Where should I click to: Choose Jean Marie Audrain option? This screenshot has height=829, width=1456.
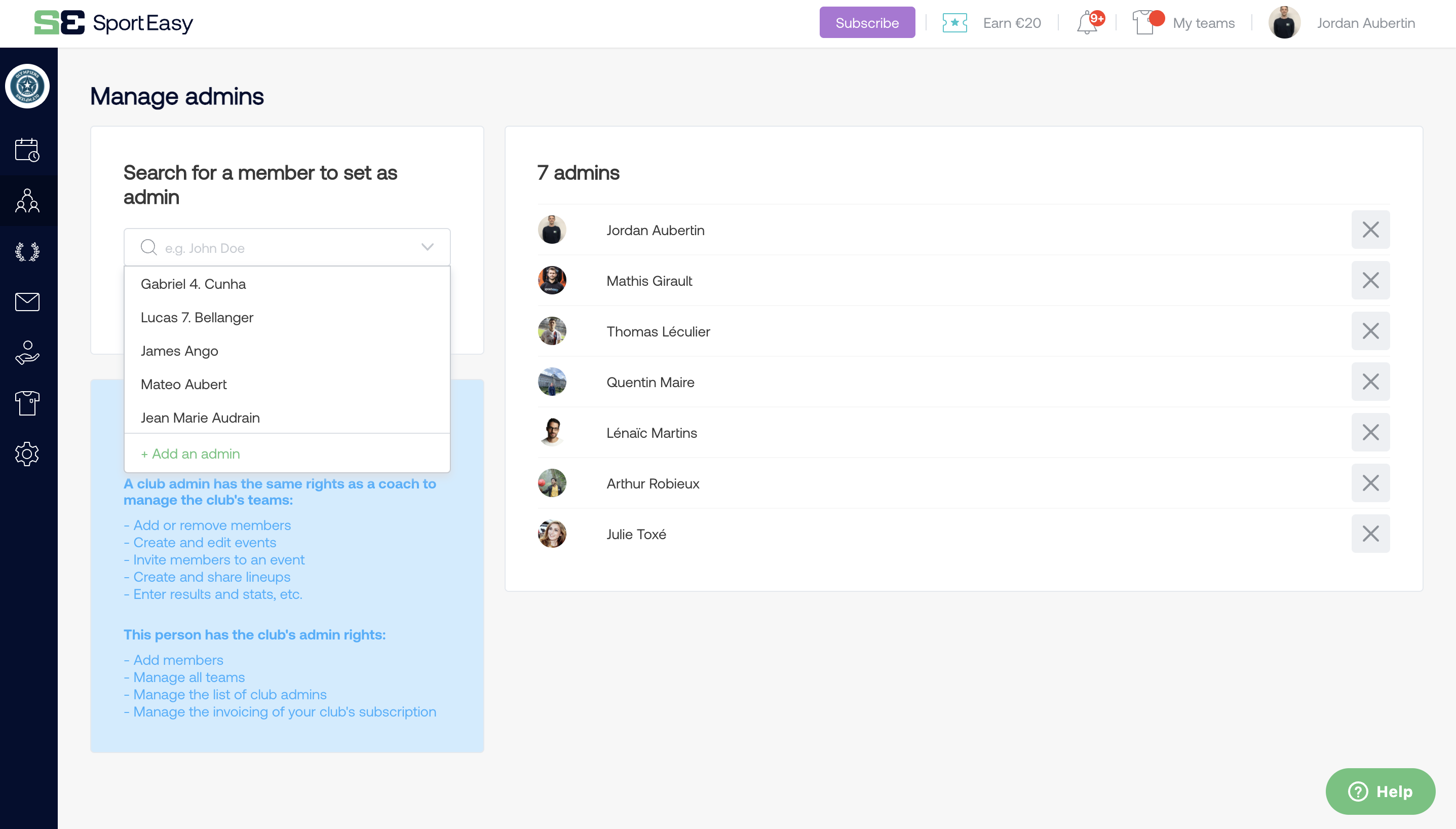pos(200,418)
